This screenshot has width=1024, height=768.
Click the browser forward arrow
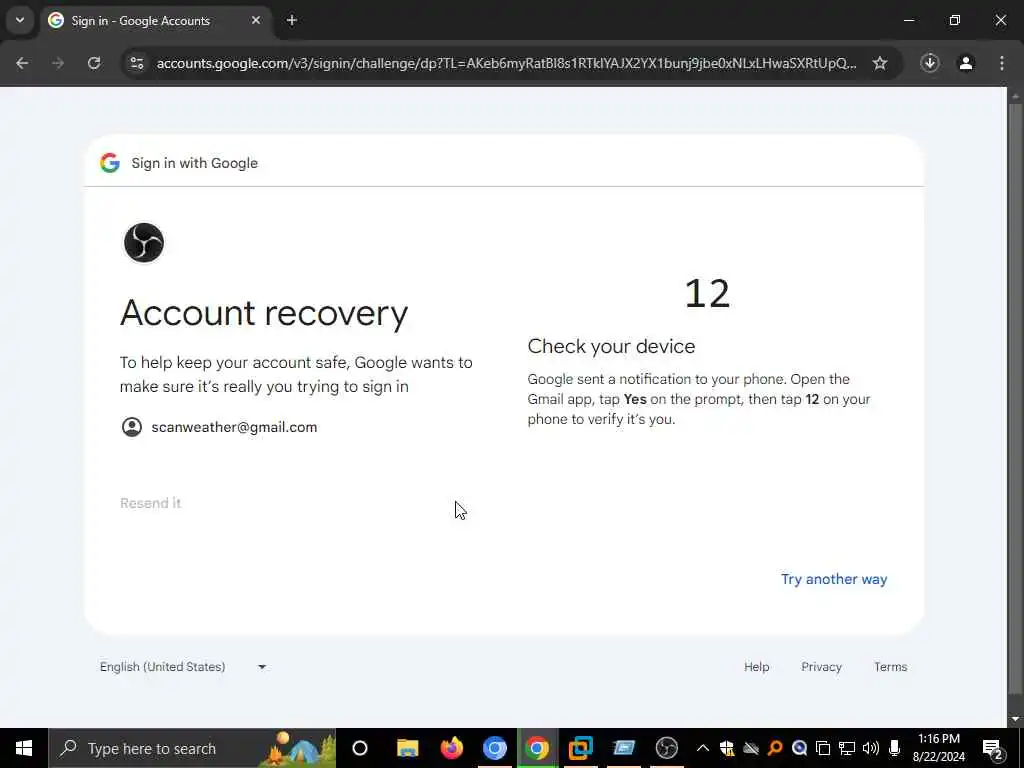tap(58, 63)
